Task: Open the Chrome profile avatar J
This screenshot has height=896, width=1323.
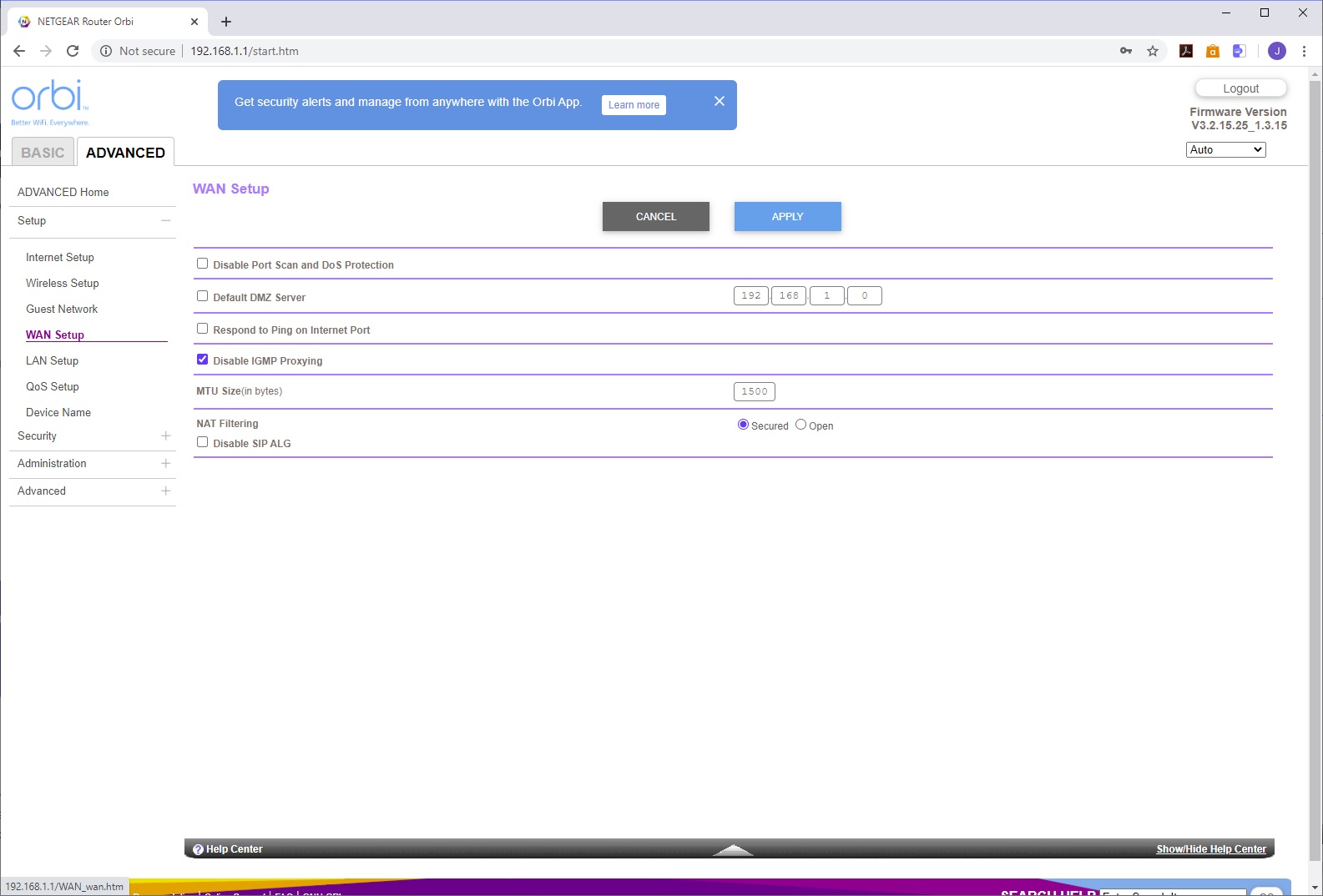Action: 1277,51
